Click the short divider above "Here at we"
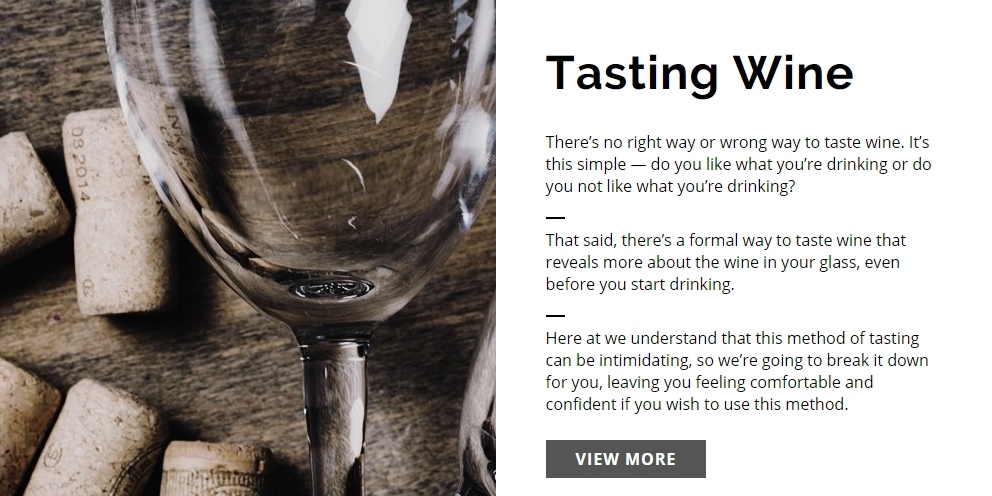This screenshot has height=496, width=992. 555,315
